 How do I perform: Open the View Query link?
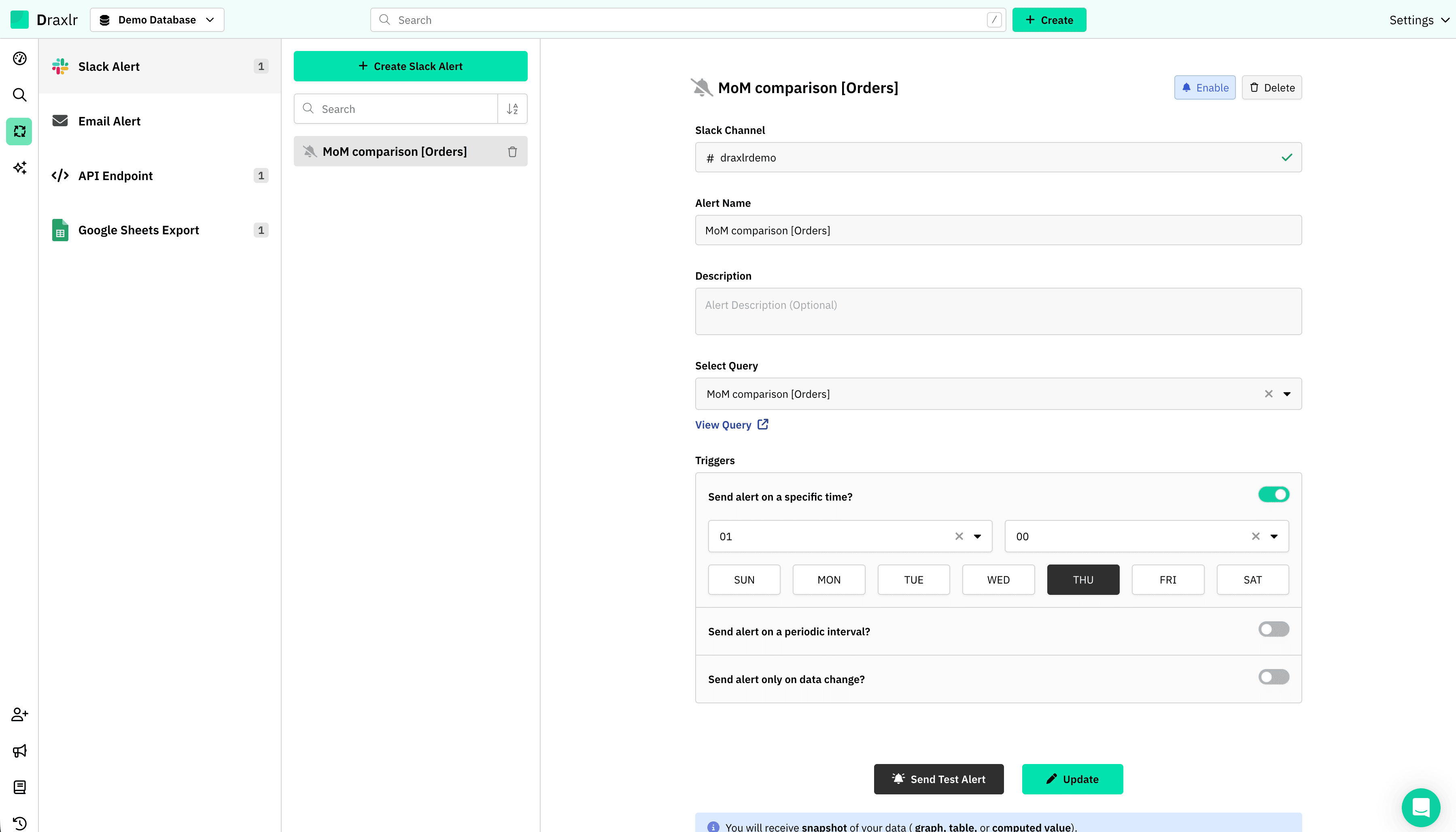pos(731,424)
